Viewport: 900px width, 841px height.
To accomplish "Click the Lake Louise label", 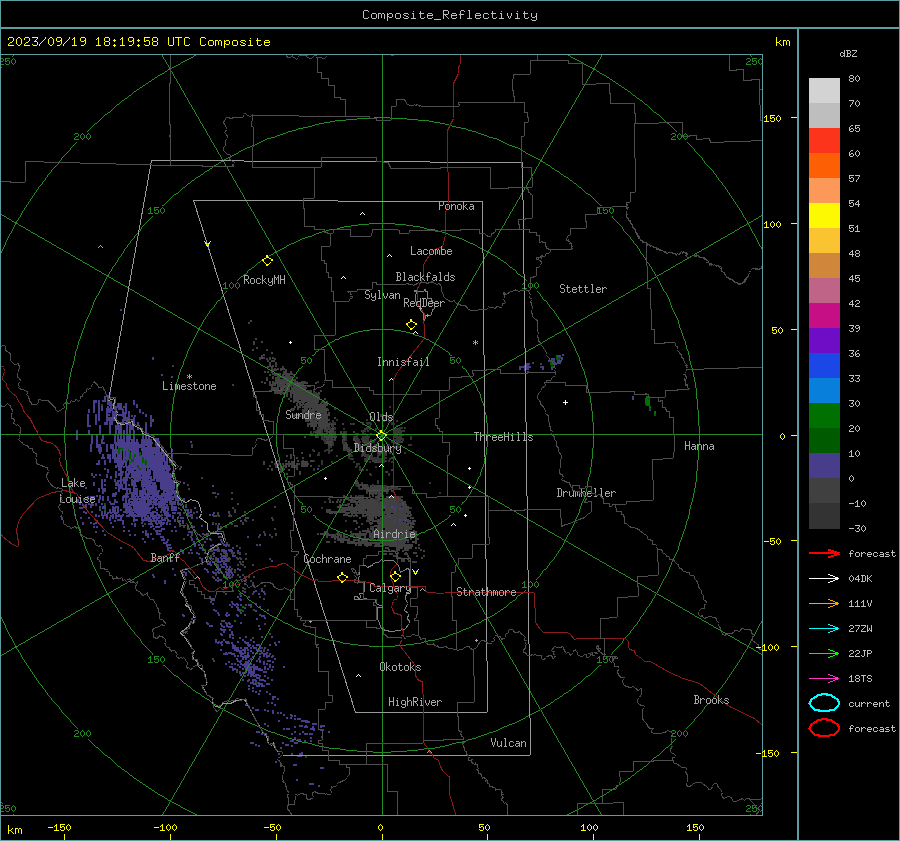I will (x=77, y=491).
